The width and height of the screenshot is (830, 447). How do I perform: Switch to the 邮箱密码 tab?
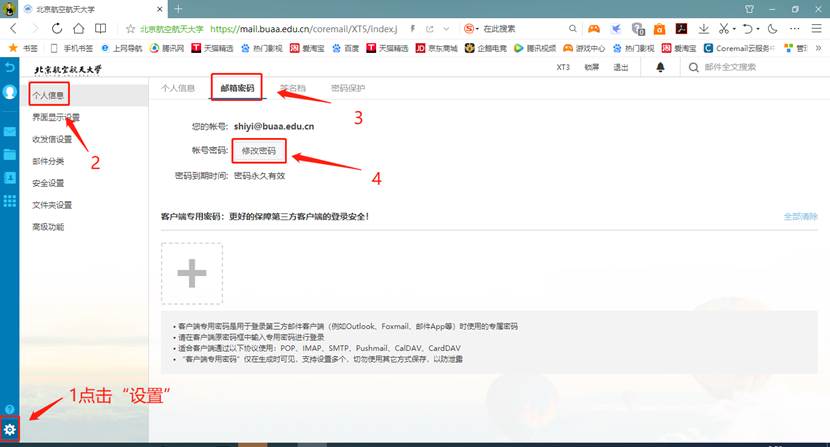click(x=237, y=88)
